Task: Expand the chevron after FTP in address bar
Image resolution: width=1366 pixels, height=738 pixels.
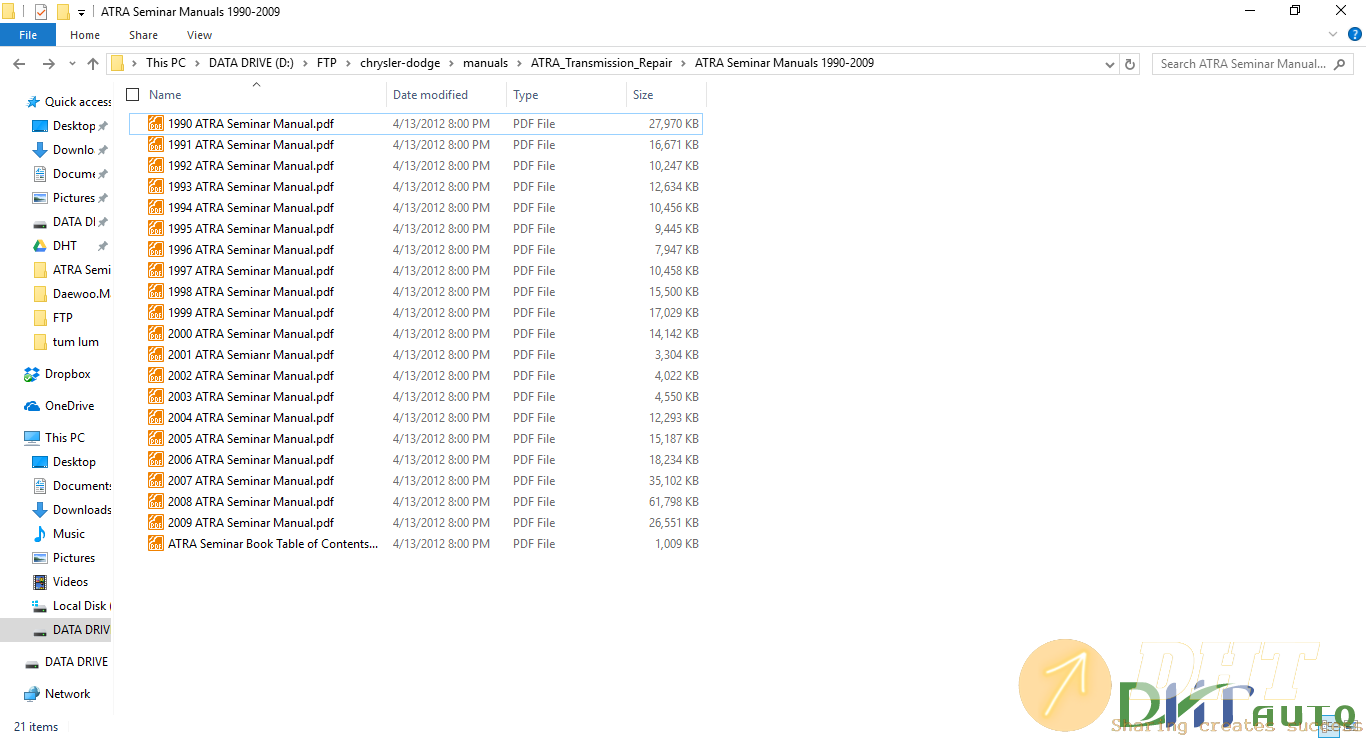Action: [348, 63]
